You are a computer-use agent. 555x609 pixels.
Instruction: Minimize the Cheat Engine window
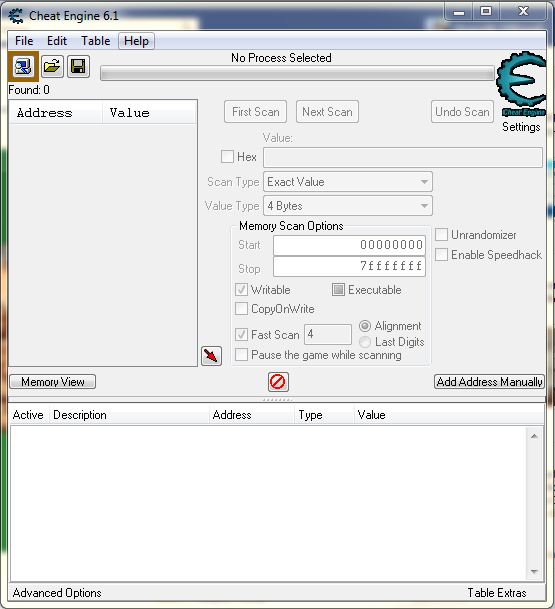tap(459, 12)
